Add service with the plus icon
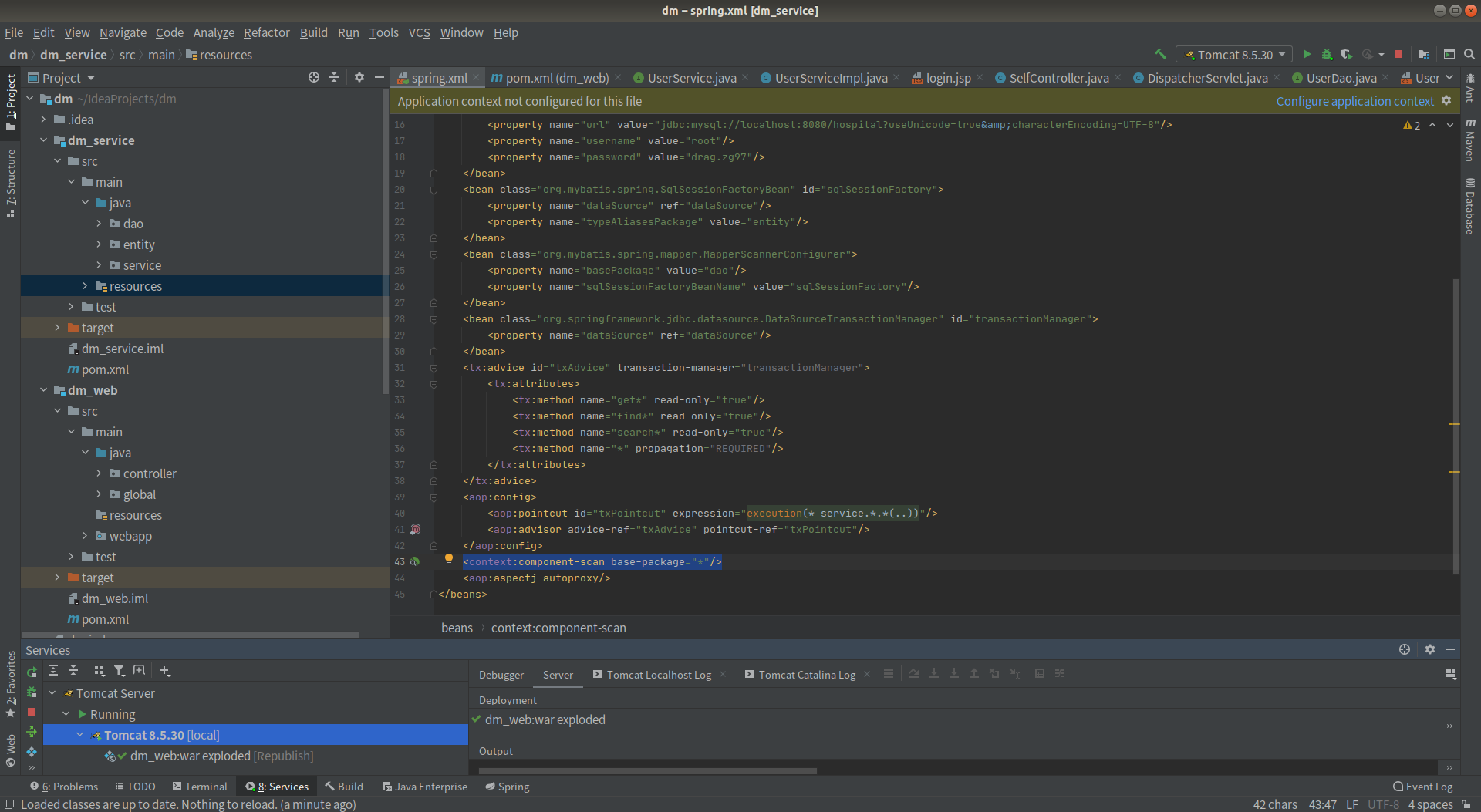1481x812 pixels. [165, 671]
